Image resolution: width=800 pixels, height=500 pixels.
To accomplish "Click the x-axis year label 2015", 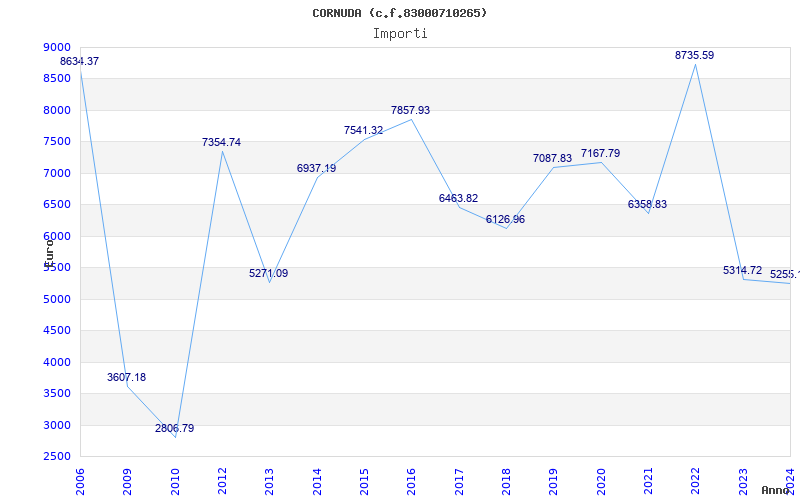I will pos(364,482).
